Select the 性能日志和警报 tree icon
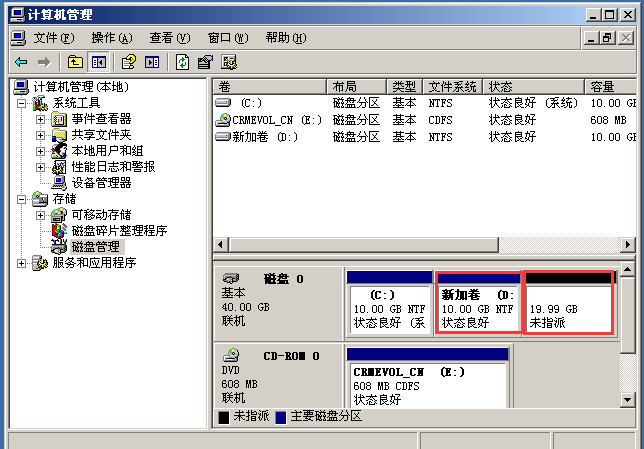 click(x=59, y=167)
